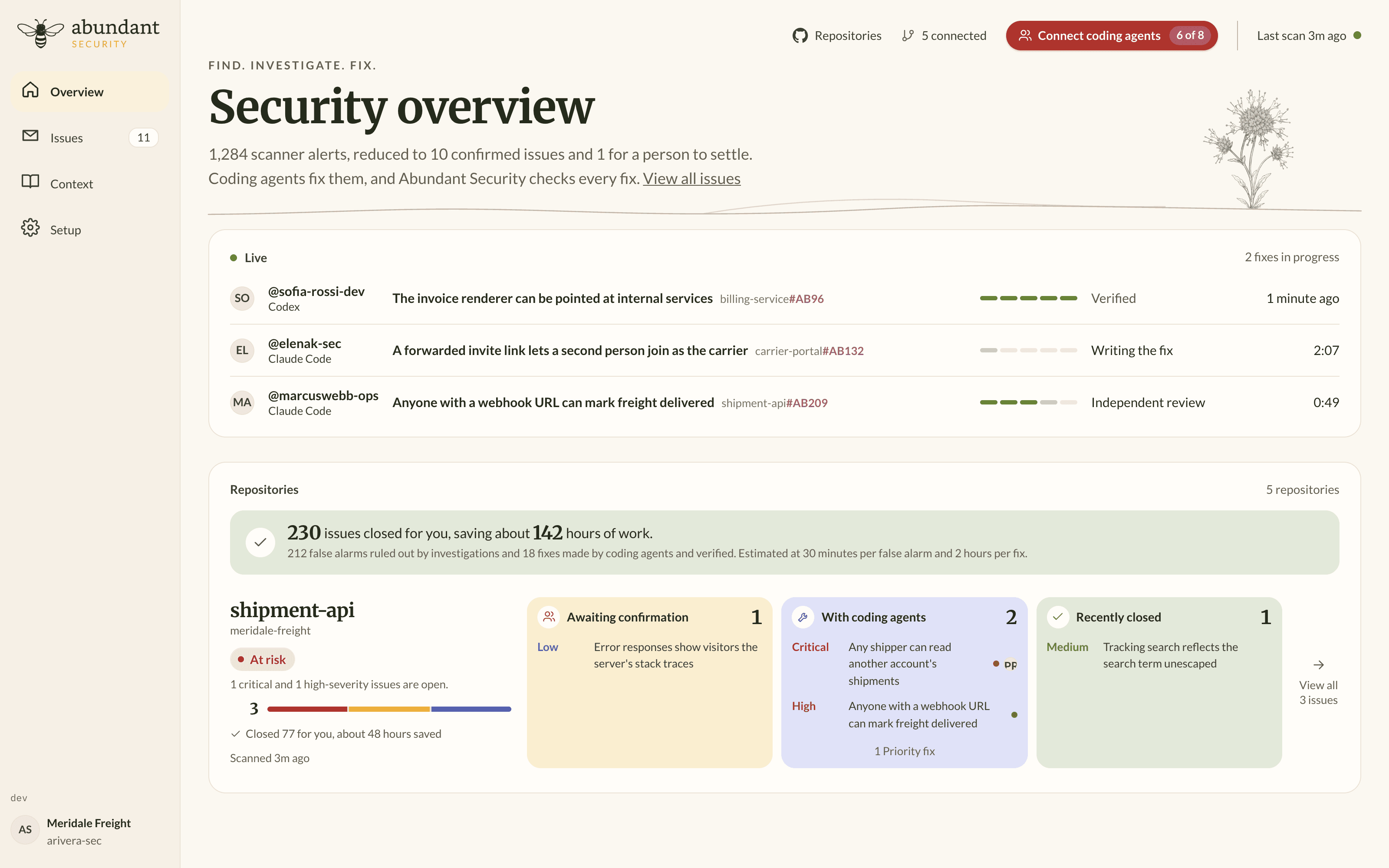Click the Abundant Security bee logo
Viewport: 1389px width, 868px height.
pos(40,33)
